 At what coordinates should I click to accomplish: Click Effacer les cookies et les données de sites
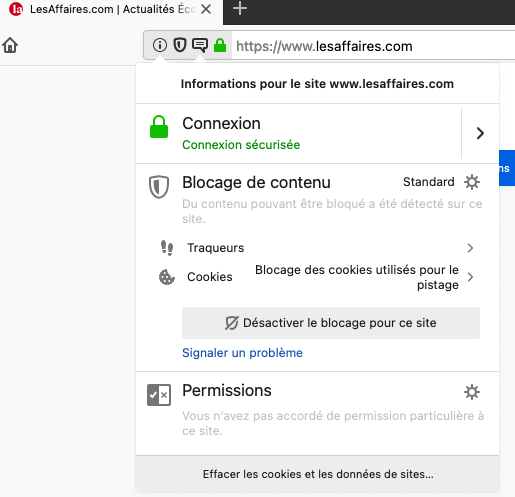click(318, 474)
